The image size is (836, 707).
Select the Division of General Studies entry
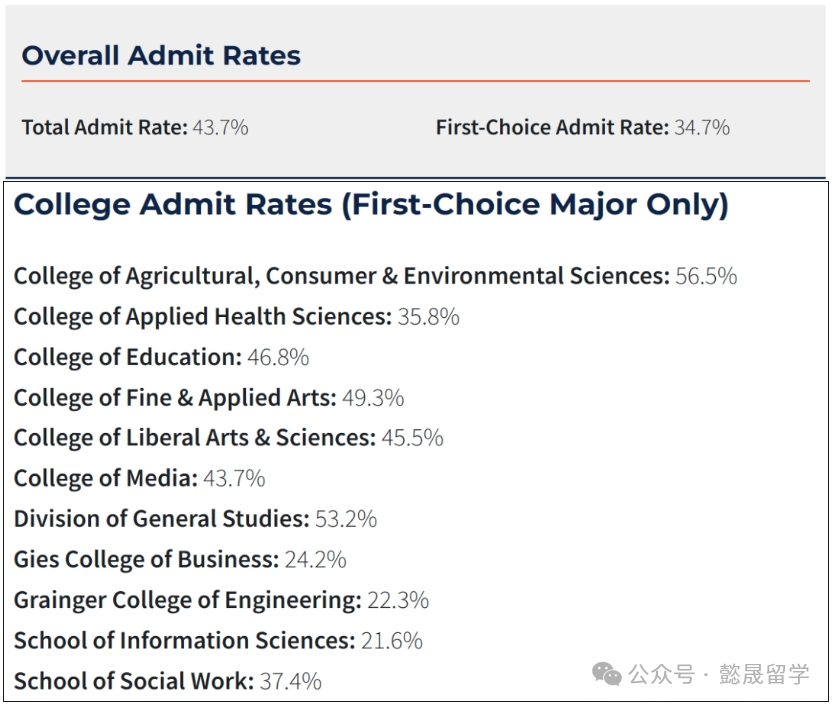[x=161, y=519]
